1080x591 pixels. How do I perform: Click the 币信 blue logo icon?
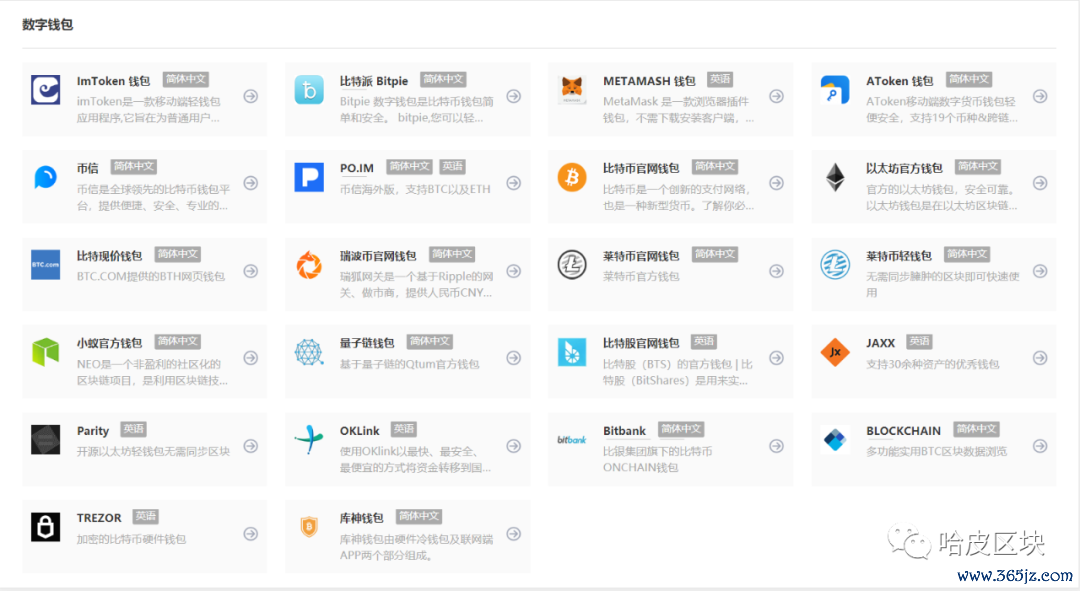coord(45,178)
